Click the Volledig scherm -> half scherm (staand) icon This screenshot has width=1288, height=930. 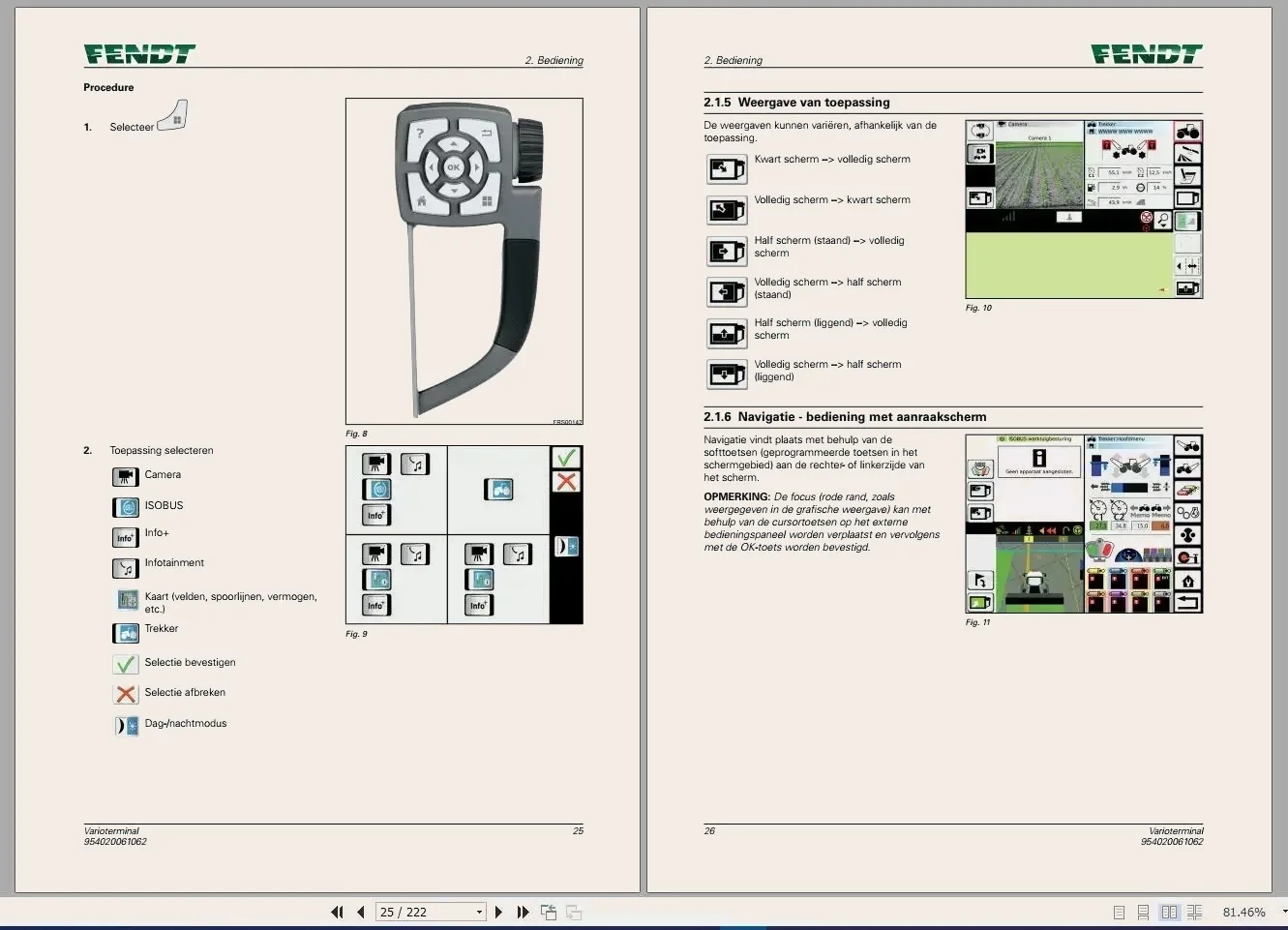(x=727, y=291)
